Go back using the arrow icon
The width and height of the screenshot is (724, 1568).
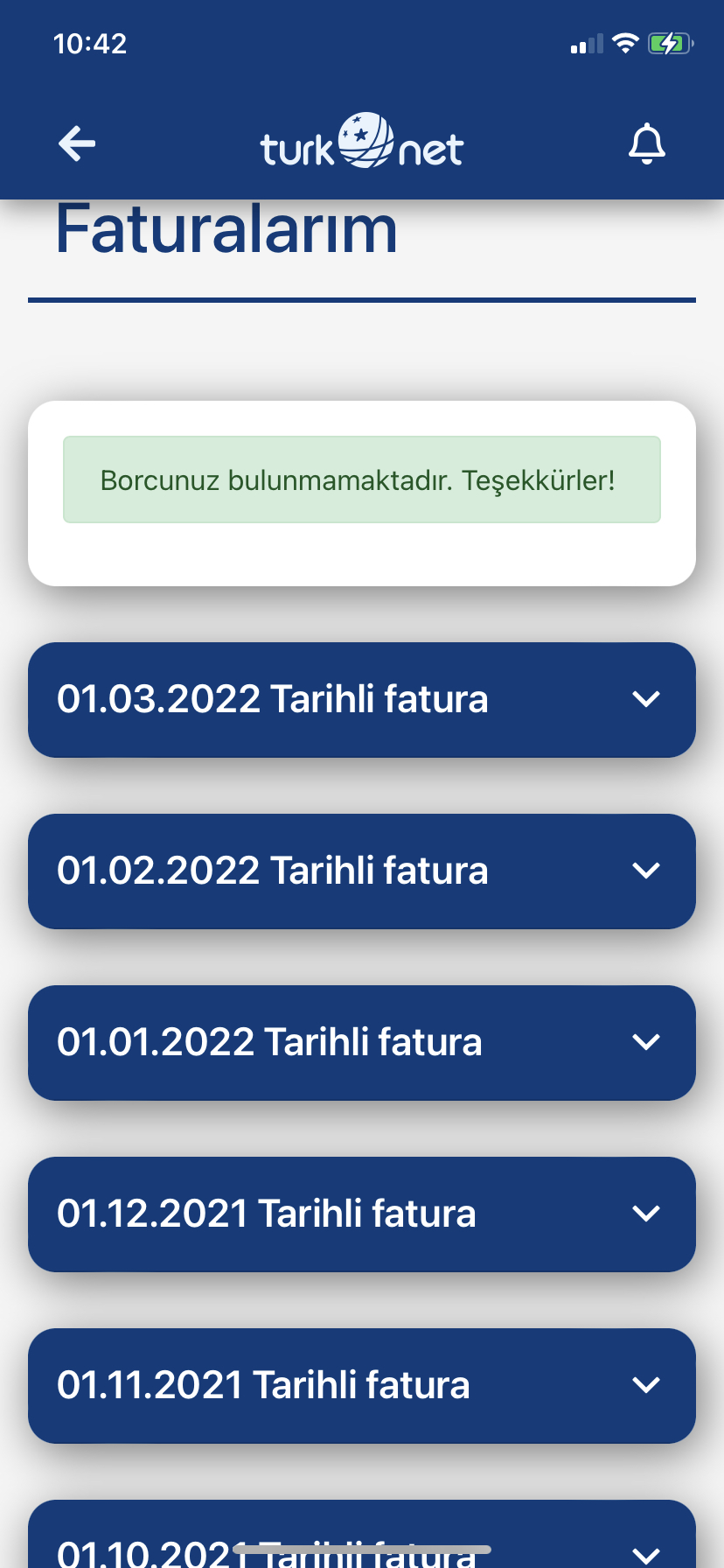[x=77, y=144]
